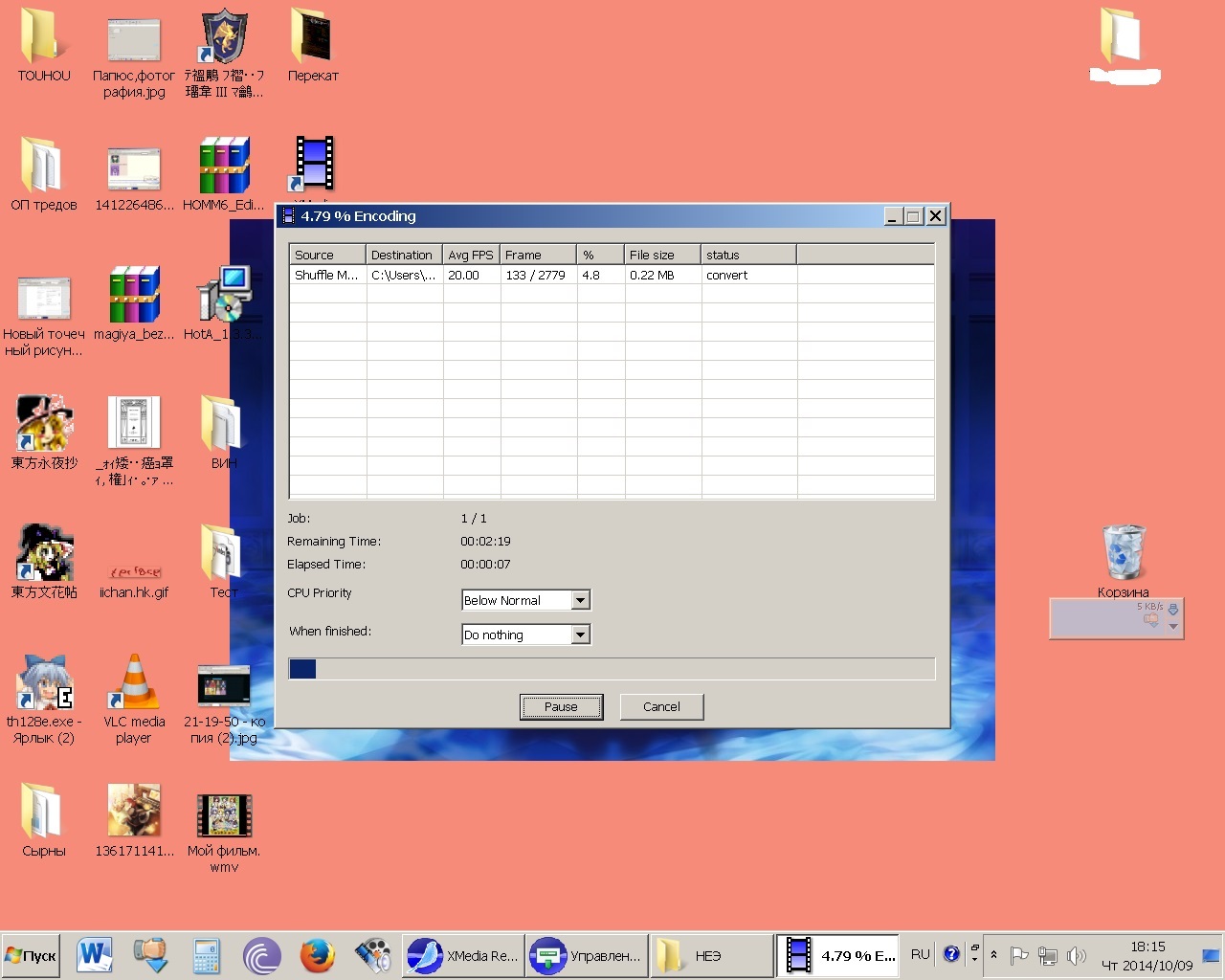Show hidden system tray icons
This screenshot has height=980, width=1225.
coord(993,955)
